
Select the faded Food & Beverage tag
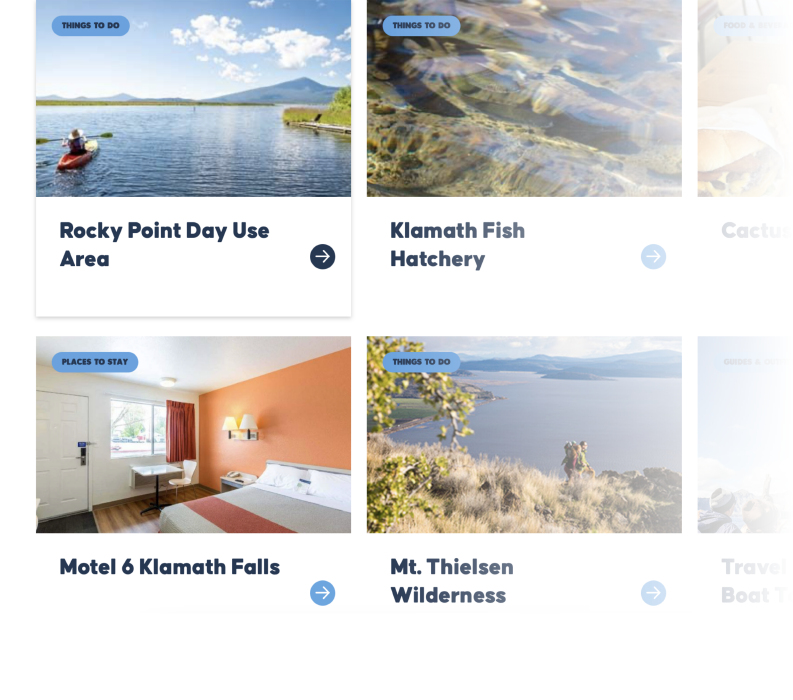coord(753,26)
